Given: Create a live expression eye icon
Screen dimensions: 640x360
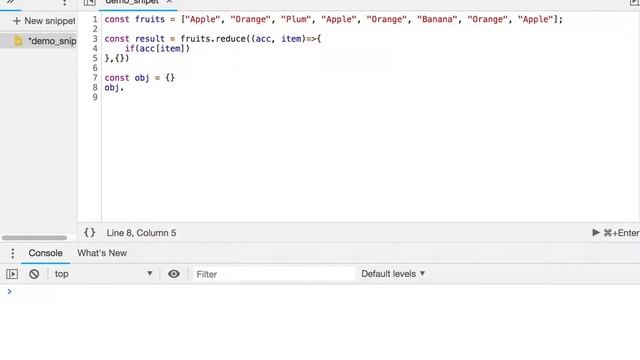Looking at the screenshot, I should click(x=174, y=274).
